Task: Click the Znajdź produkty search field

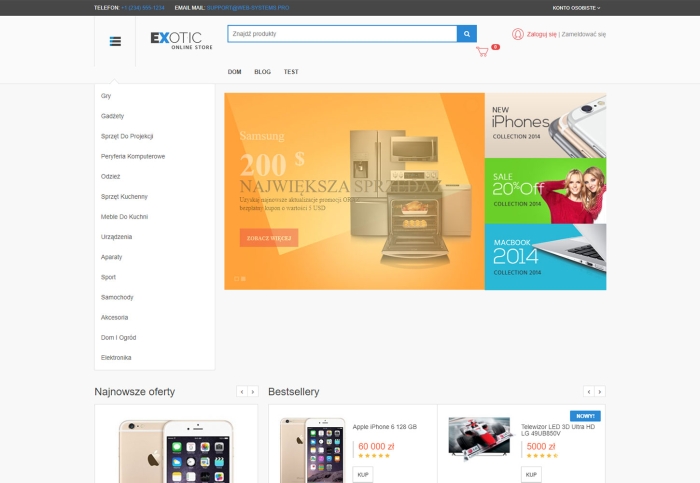Action: [x=341, y=34]
